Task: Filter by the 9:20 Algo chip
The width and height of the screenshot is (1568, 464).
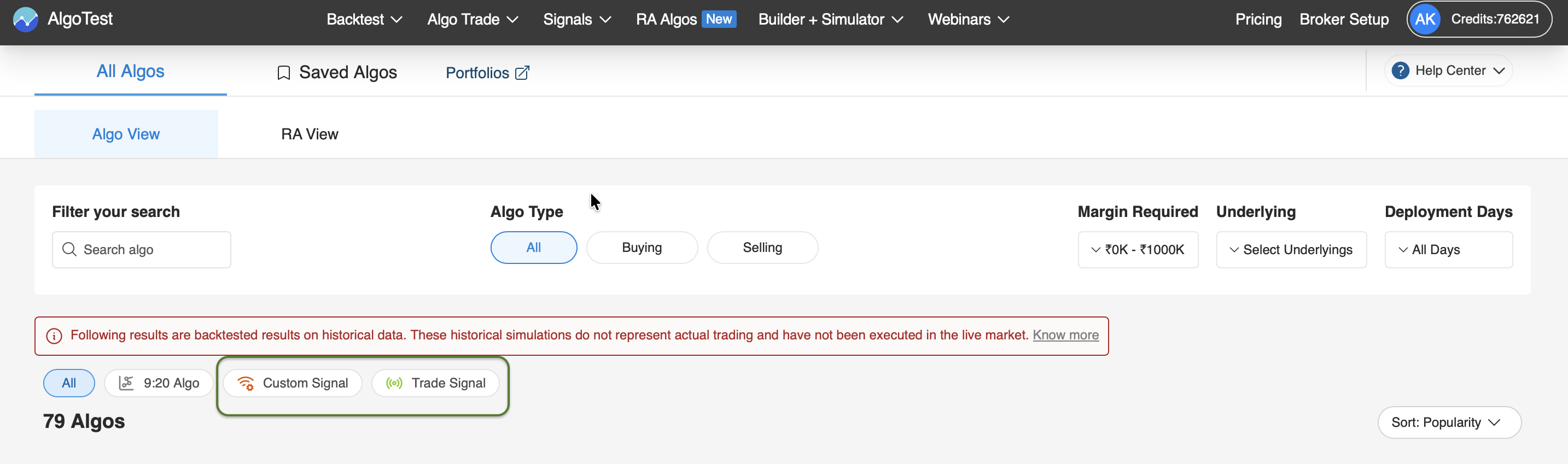Action: [x=159, y=383]
